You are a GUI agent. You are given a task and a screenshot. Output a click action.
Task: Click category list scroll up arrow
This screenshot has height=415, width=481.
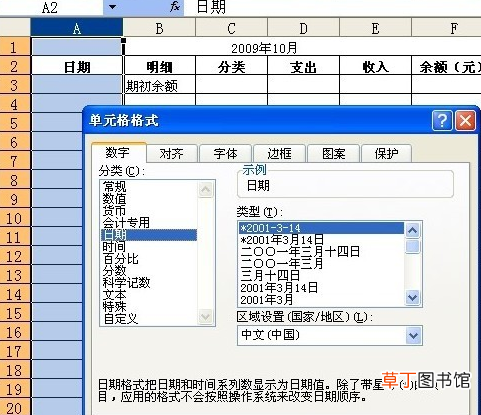click(205, 189)
